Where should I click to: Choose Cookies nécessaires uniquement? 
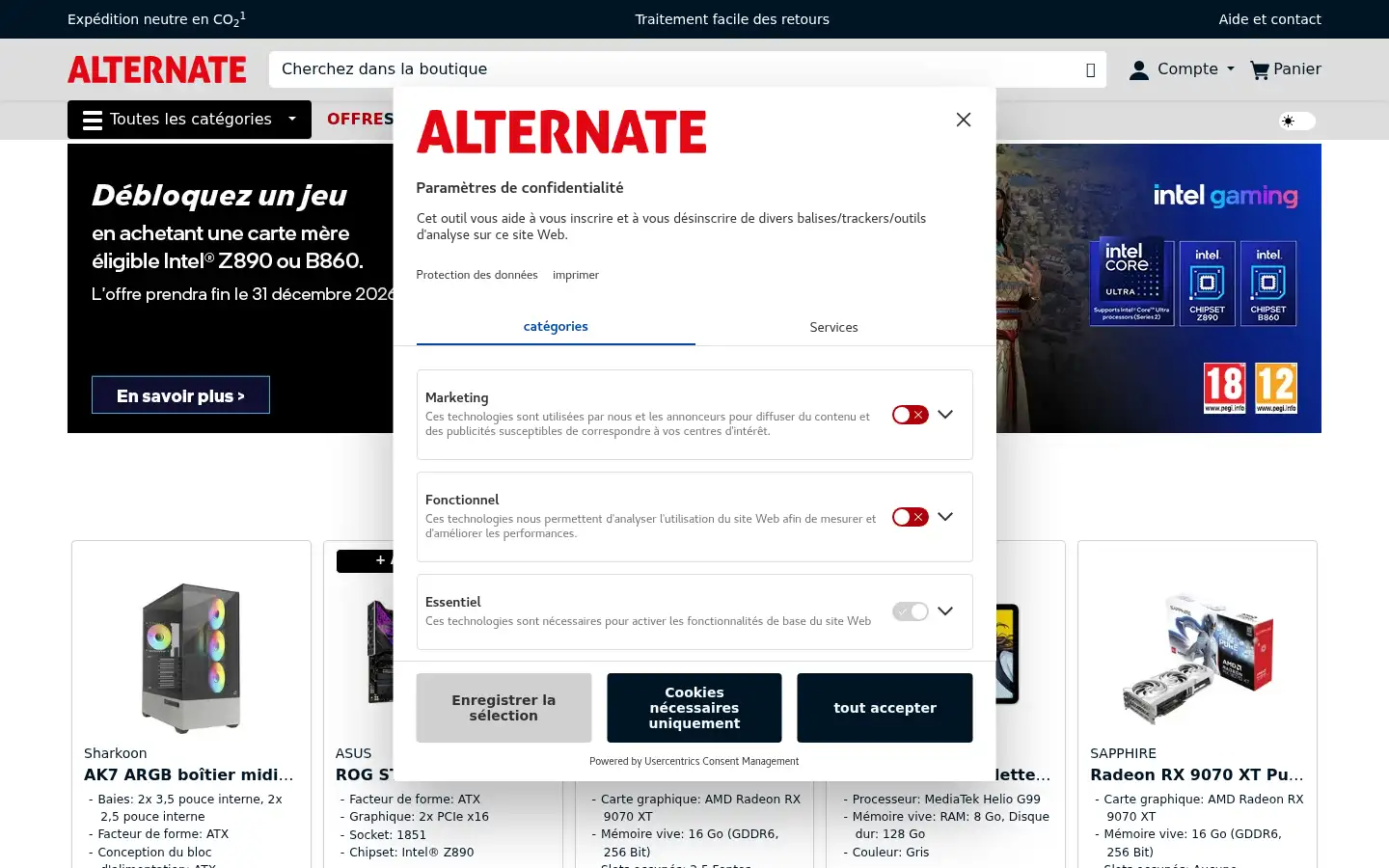694,708
